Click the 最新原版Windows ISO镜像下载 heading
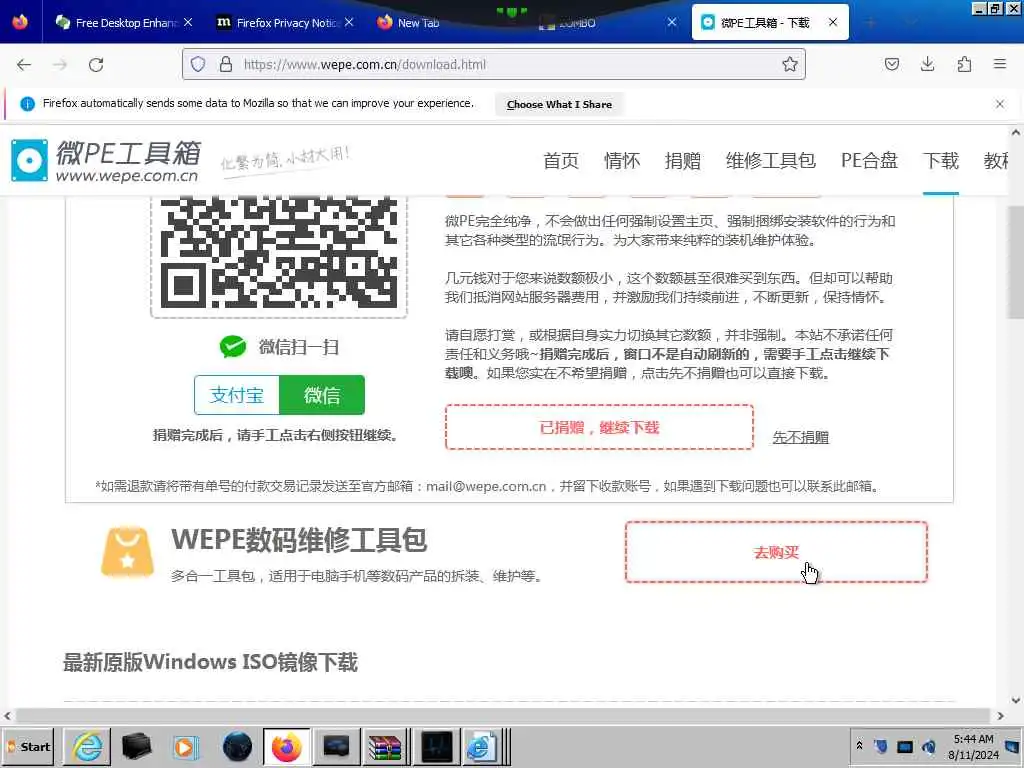 pos(210,662)
